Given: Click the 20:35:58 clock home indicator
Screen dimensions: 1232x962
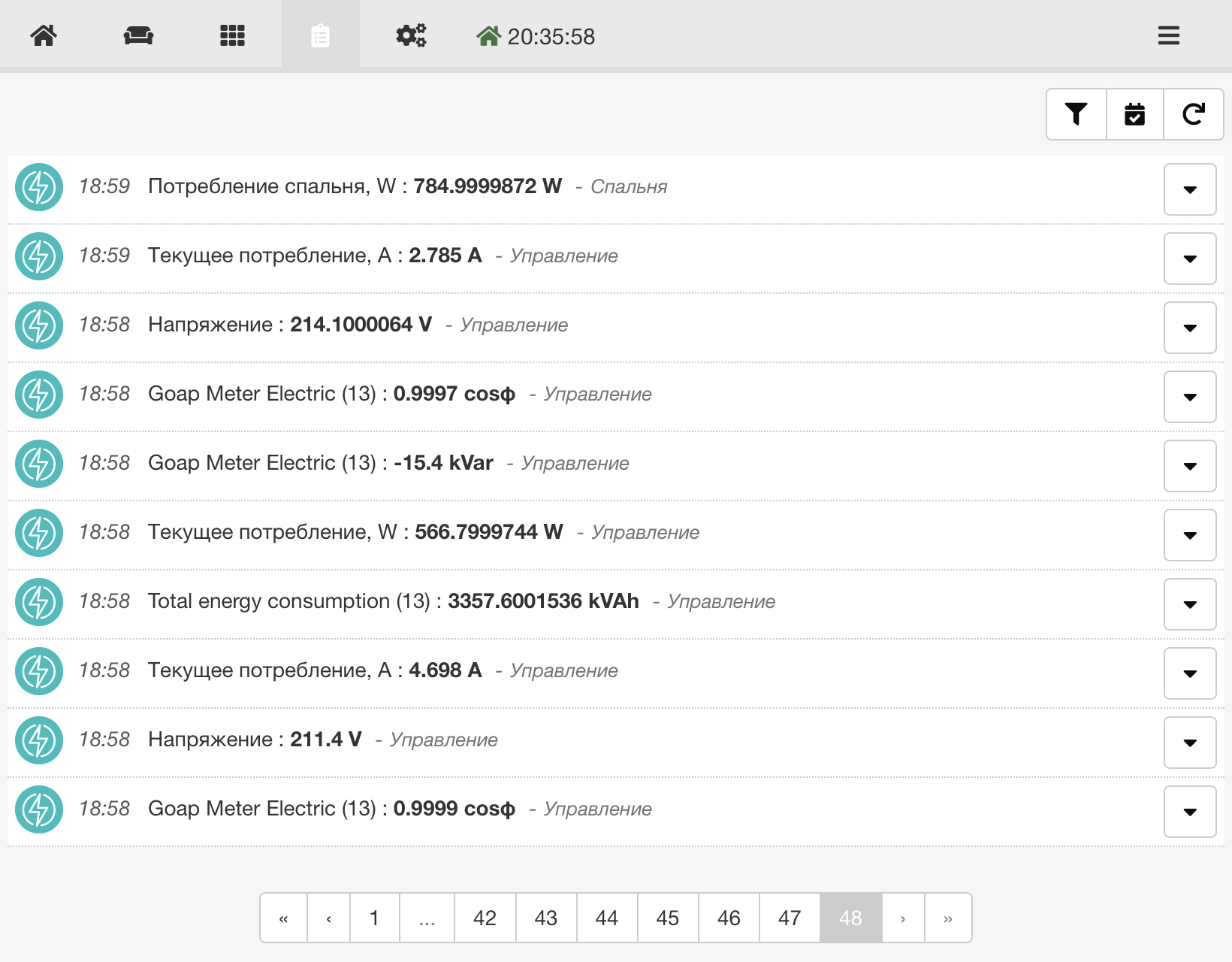Looking at the screenshot, I should tap(536, 36).
